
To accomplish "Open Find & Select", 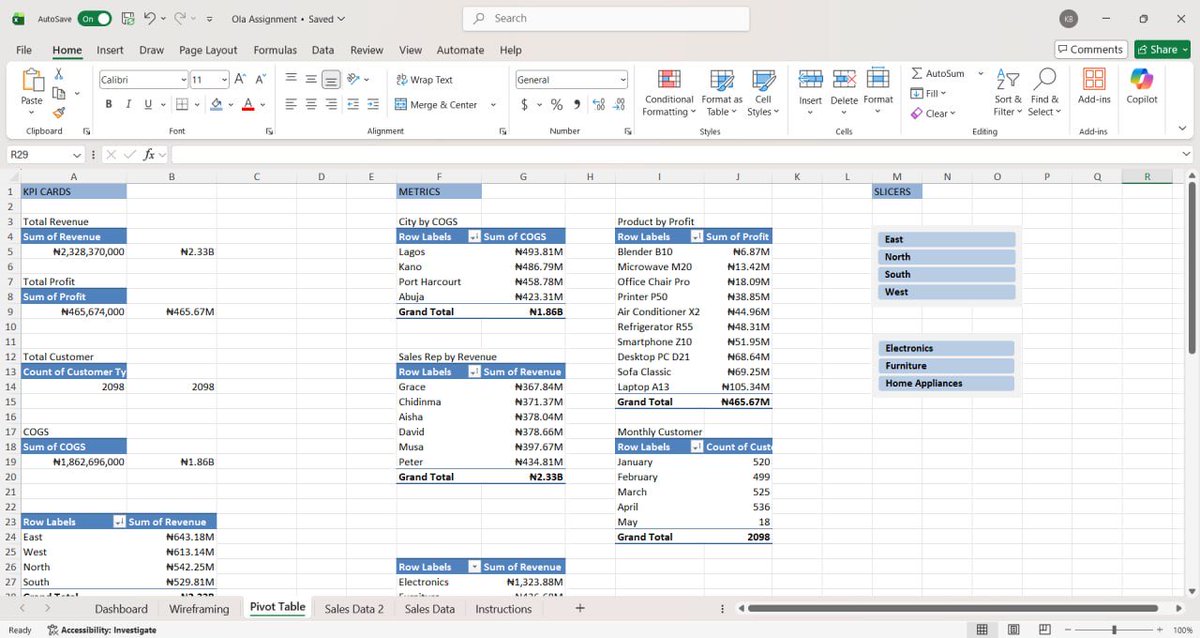I will pyautogui.click(x=1043, y=92).
